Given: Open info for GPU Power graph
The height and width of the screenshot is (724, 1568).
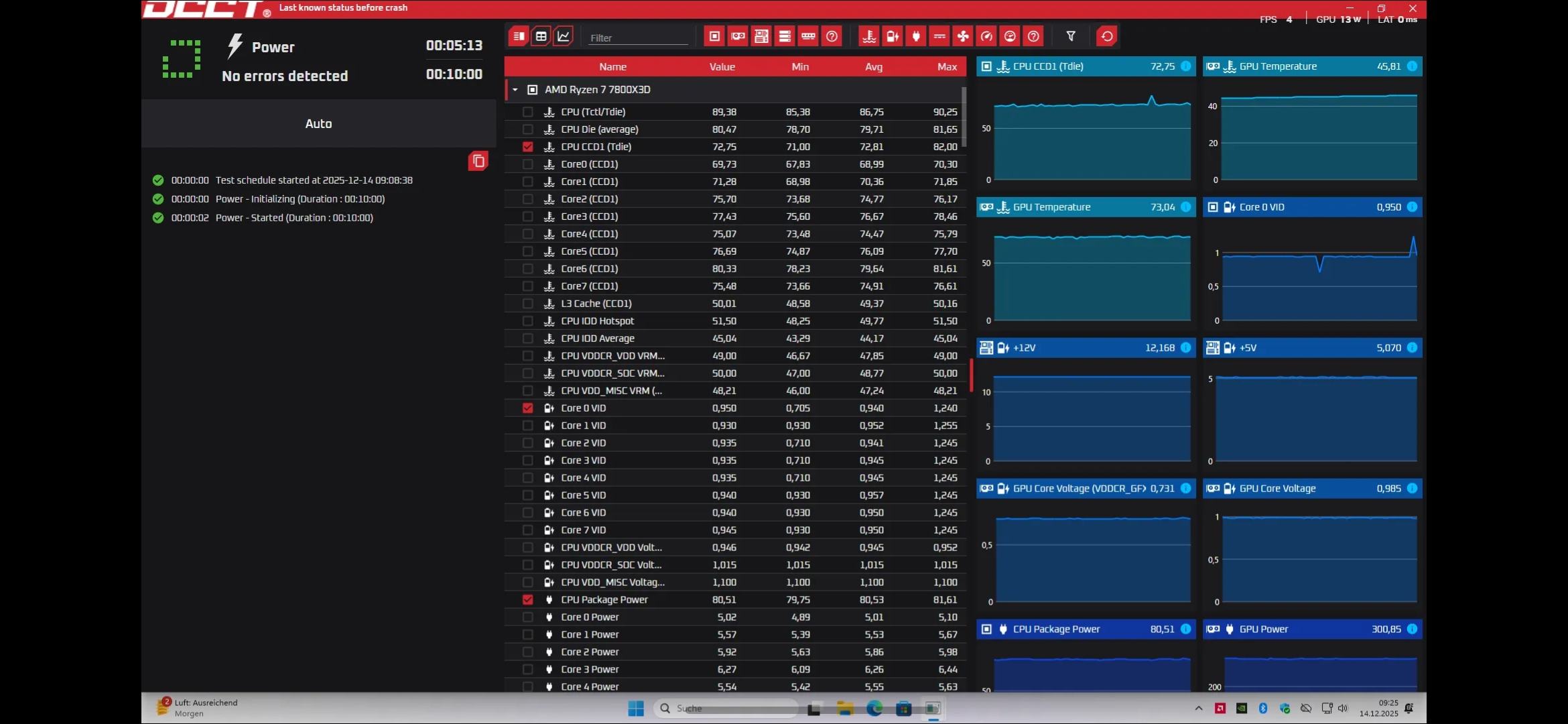Looking at the screenshot, I should pos(1412,629).
